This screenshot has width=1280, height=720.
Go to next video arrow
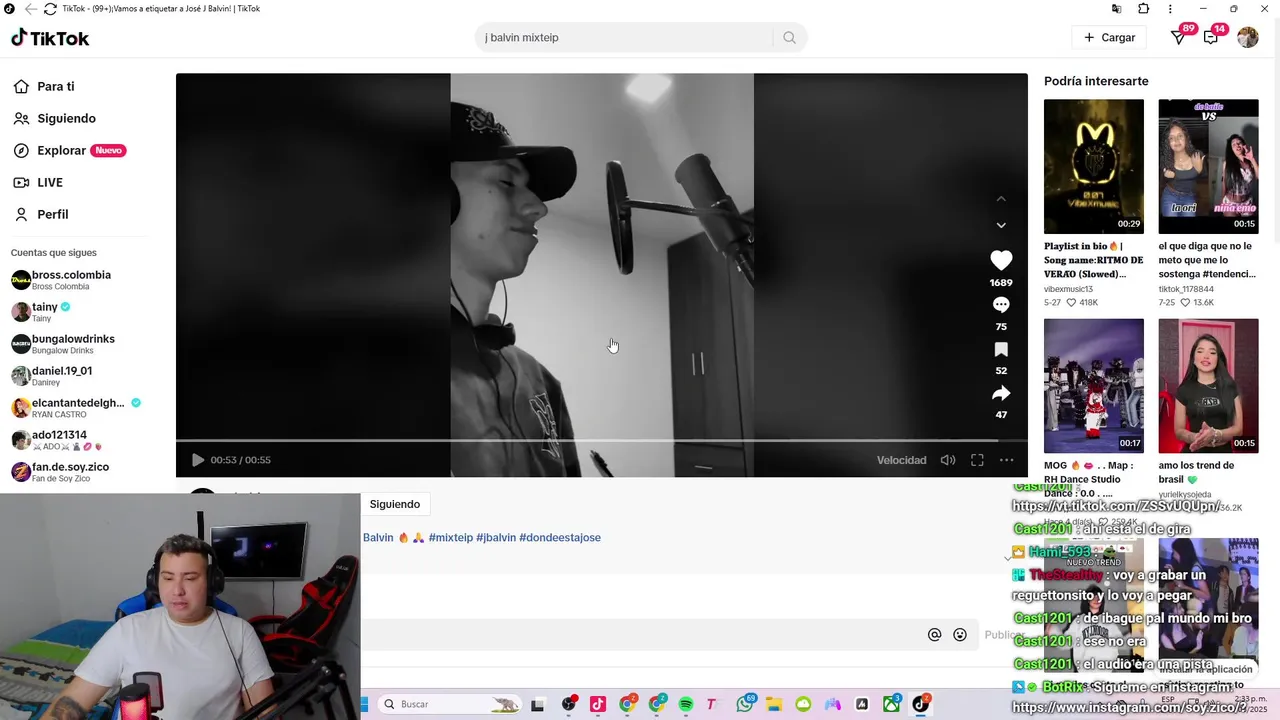pyautogui.click(x=1001, y=225)
